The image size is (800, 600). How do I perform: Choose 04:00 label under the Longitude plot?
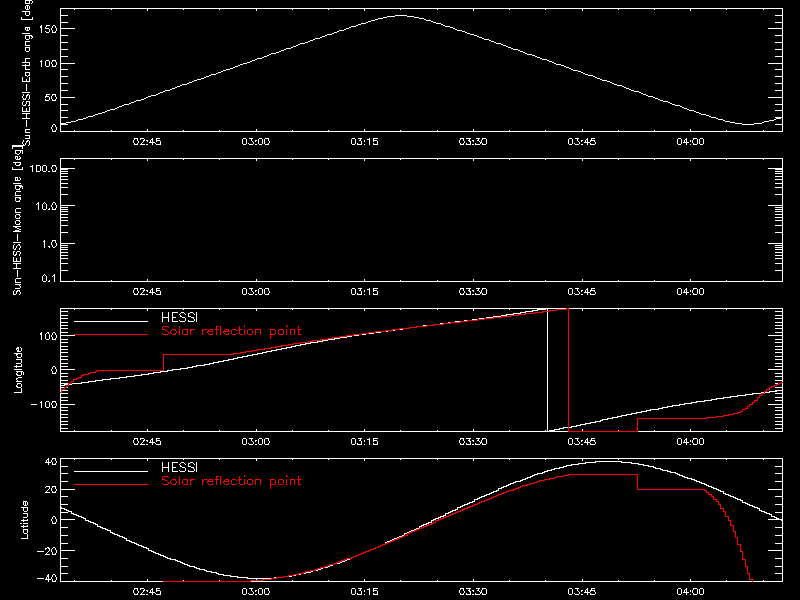[690, 442]
